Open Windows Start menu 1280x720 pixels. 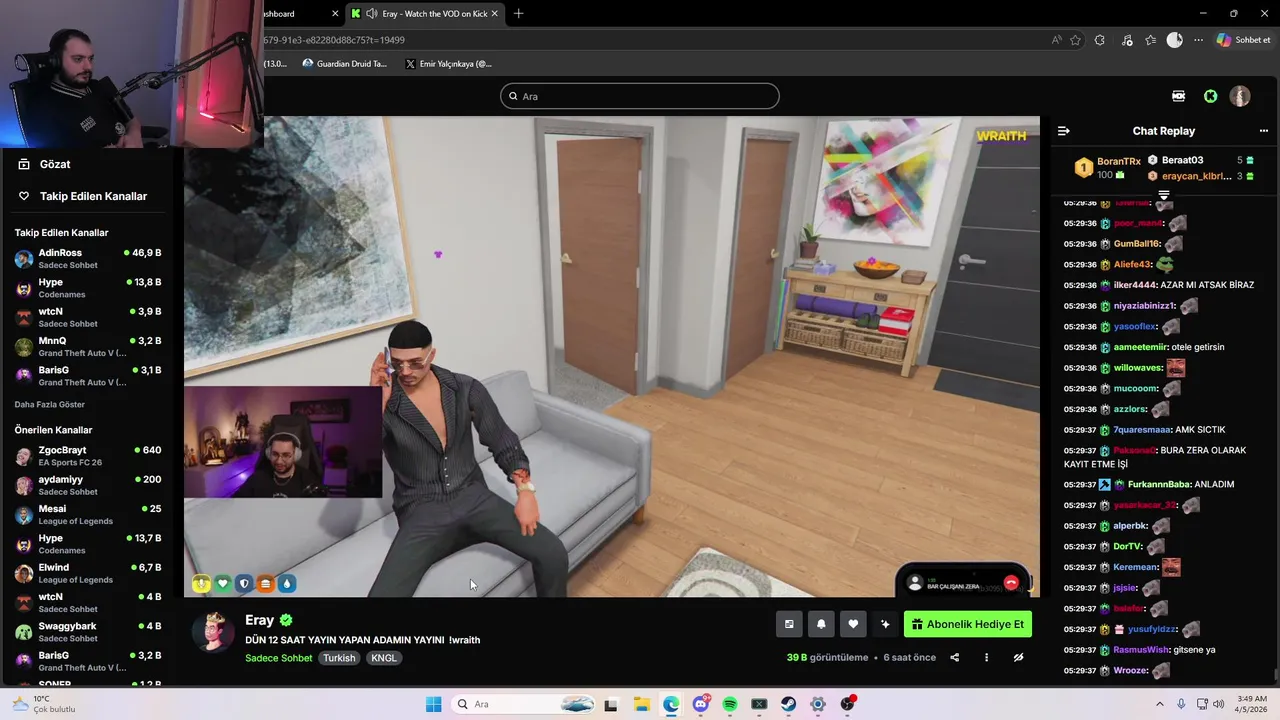click(433, 704)
